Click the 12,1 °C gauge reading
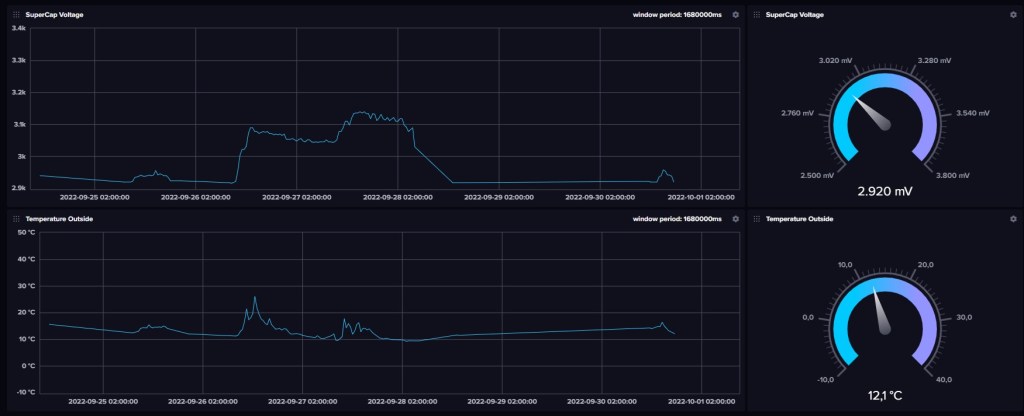1024x416 pixels. (x=884, y=396)
